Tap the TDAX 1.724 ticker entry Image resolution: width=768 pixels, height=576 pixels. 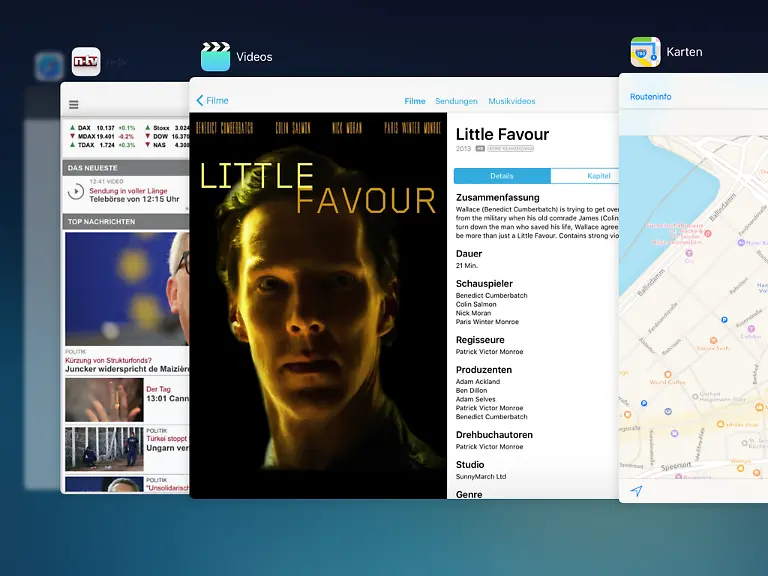(x=102, y=145)
